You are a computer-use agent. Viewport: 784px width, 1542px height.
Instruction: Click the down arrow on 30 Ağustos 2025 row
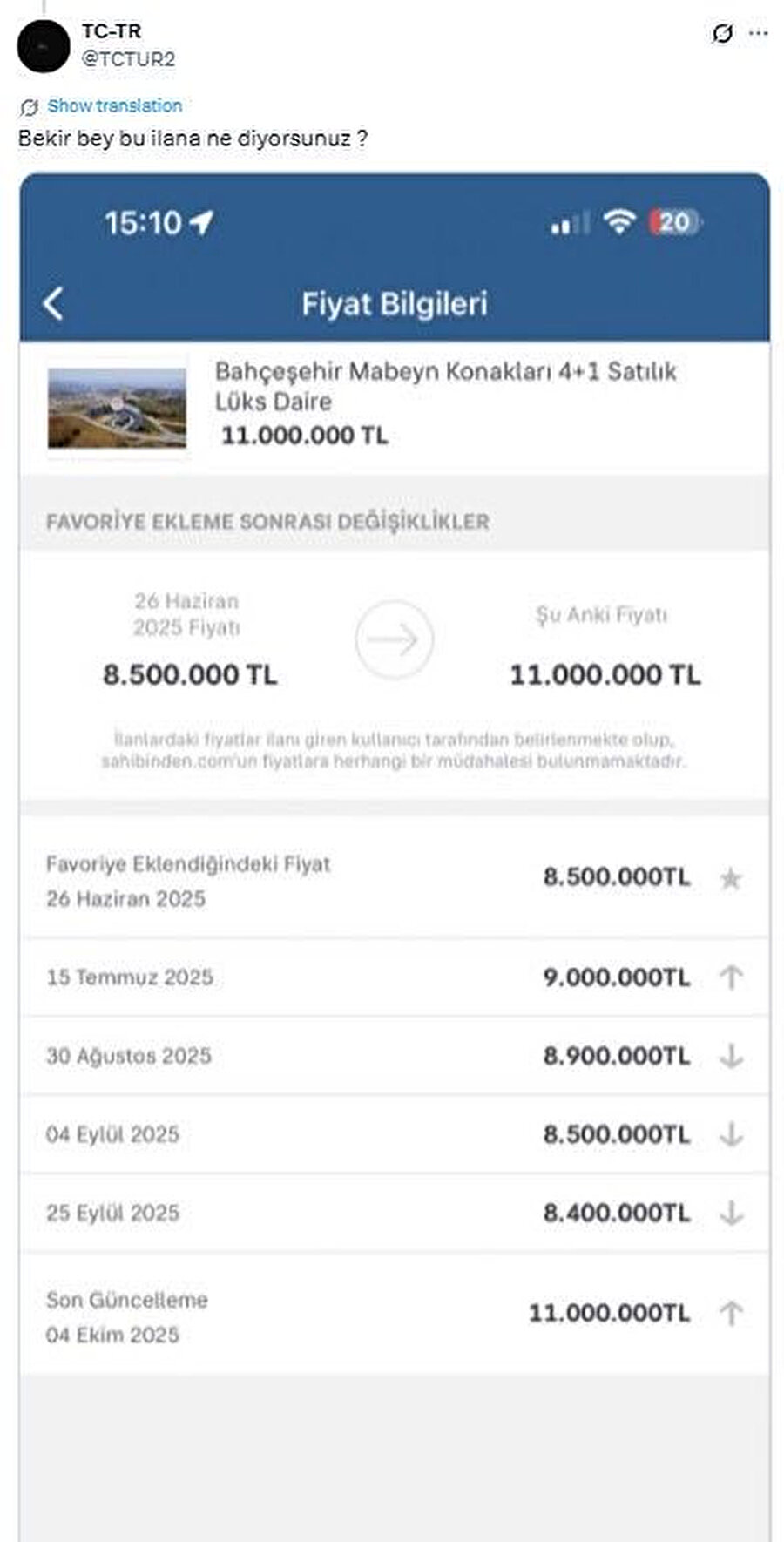click(731, 1056)
